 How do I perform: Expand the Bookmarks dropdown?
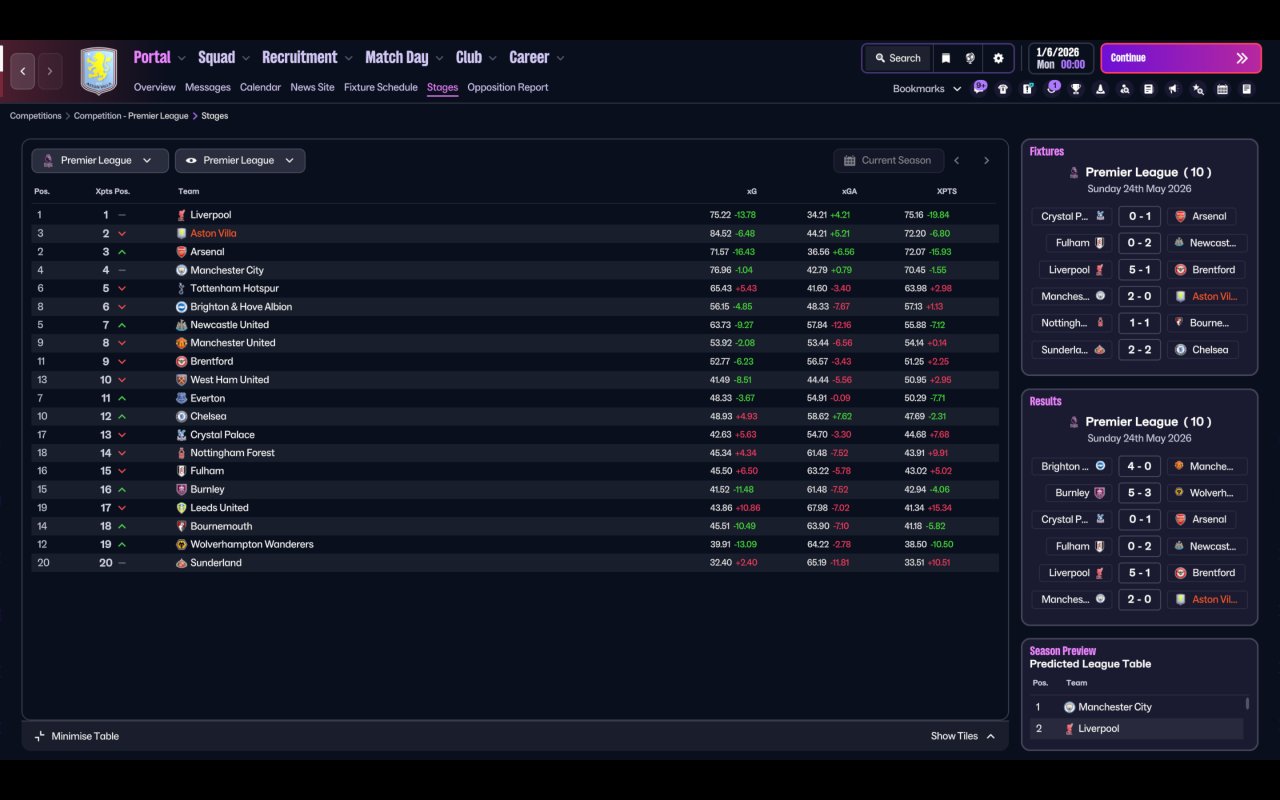(x=927, y=89)
